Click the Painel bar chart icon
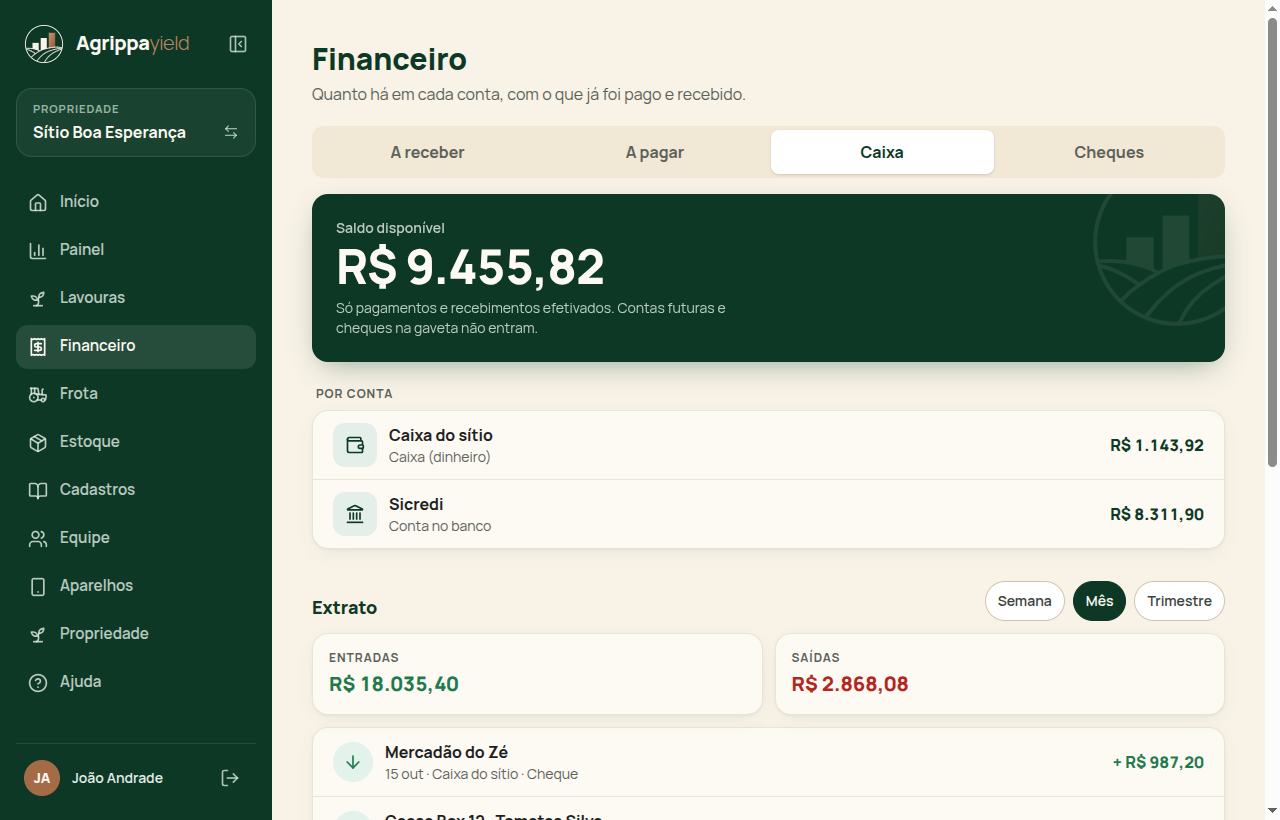 click(x=38, y=250)
